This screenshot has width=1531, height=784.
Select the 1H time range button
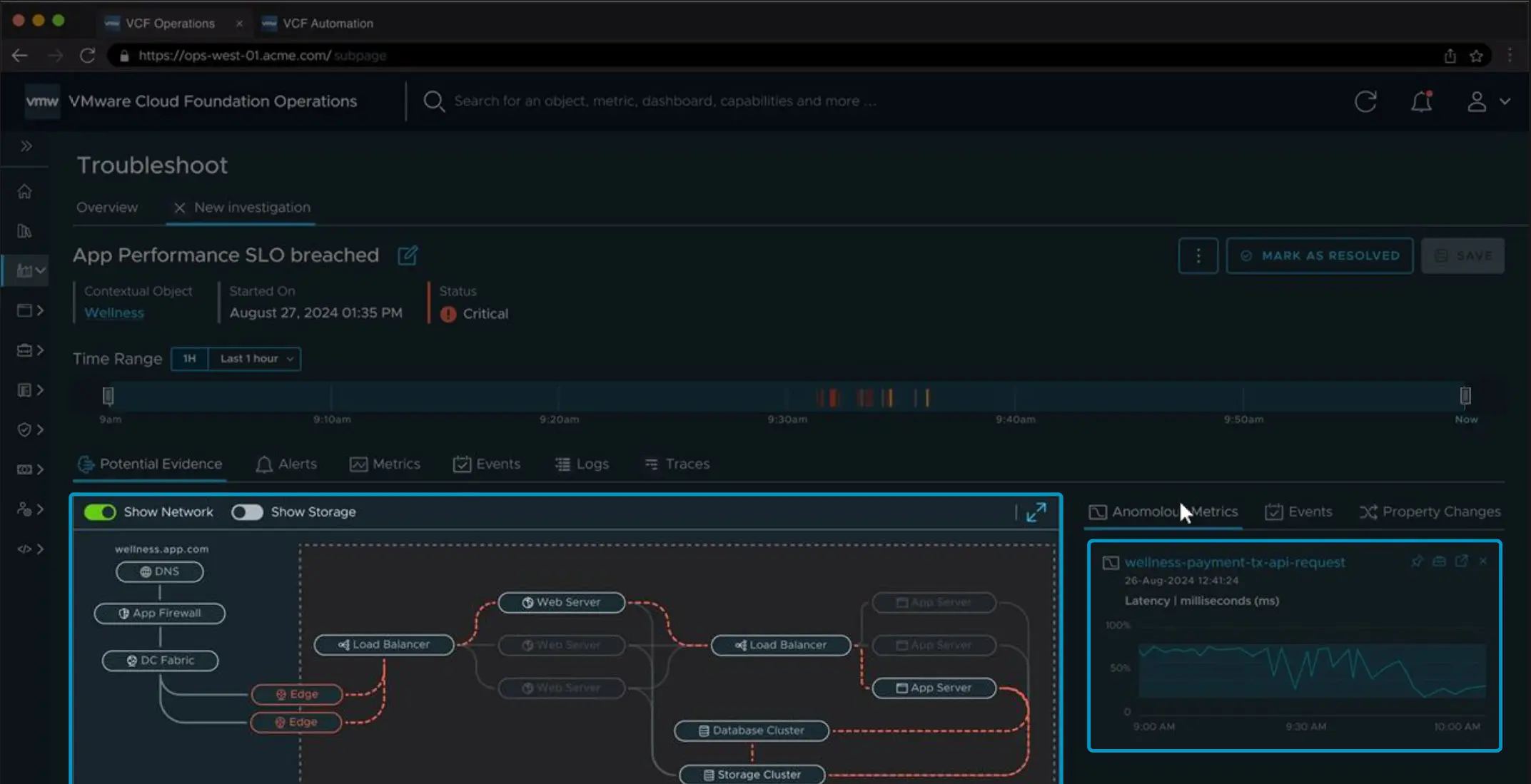pyautogui.click(x=189, y=358)
